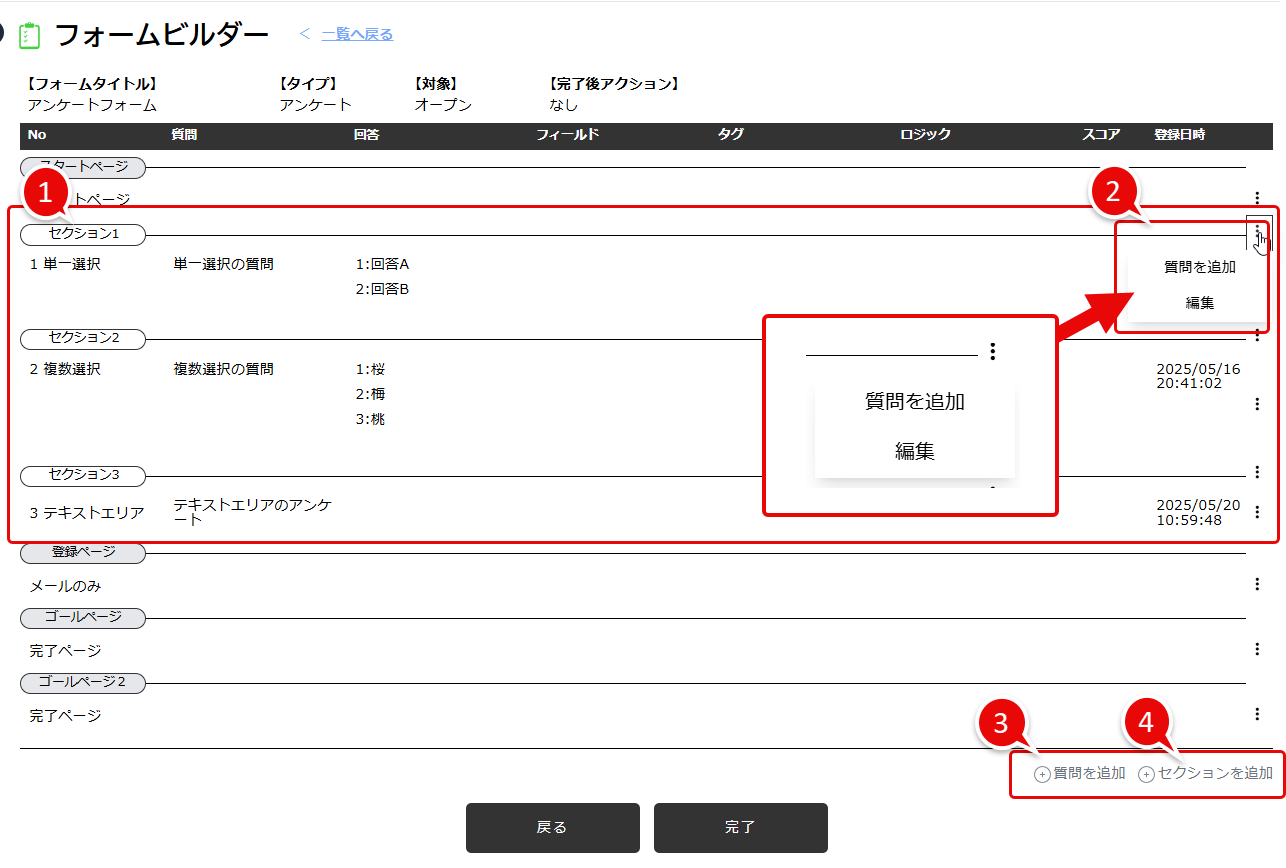This screenshot has width=1286, height=868.
Task: Open the three-dot menu for セクション3
Action: tap(1257, 471)
